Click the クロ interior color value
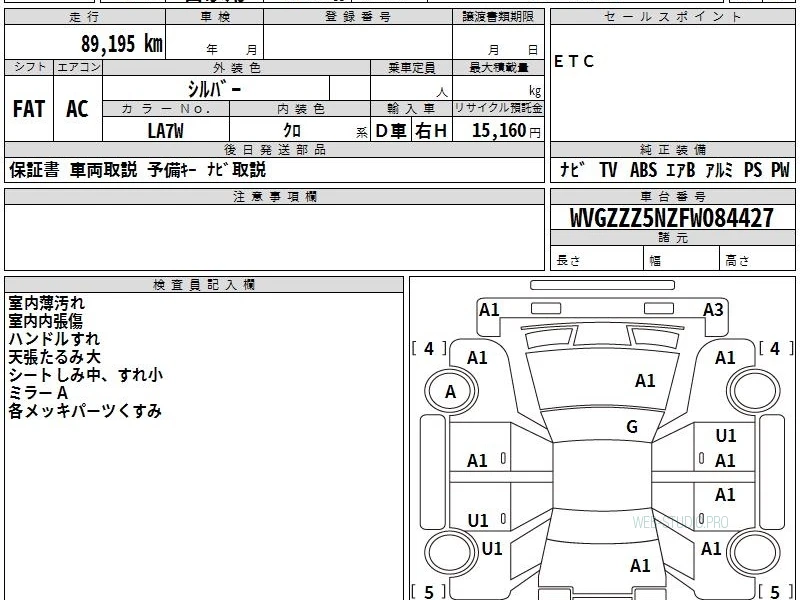The width and height of the screenshot is (800, 600). pyautogui.click(x=292, y=131)
